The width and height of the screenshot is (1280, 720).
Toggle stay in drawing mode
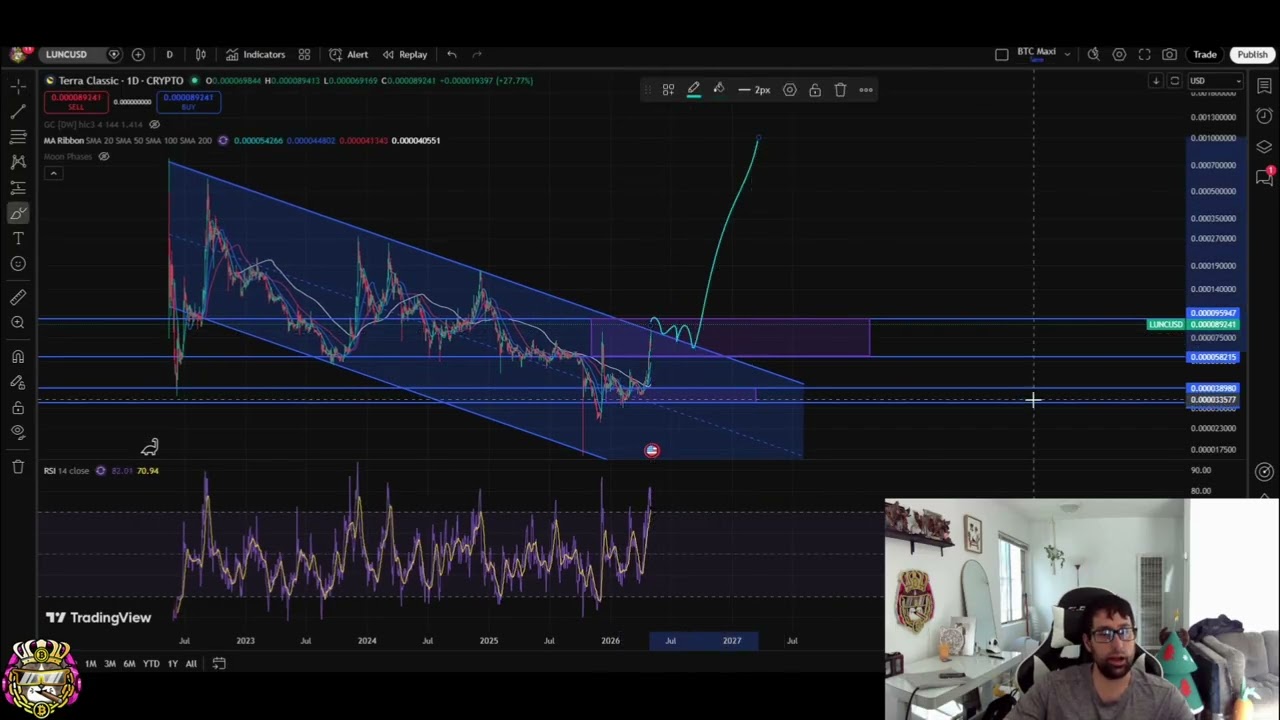pyautogui.click(x=18, y=382)
